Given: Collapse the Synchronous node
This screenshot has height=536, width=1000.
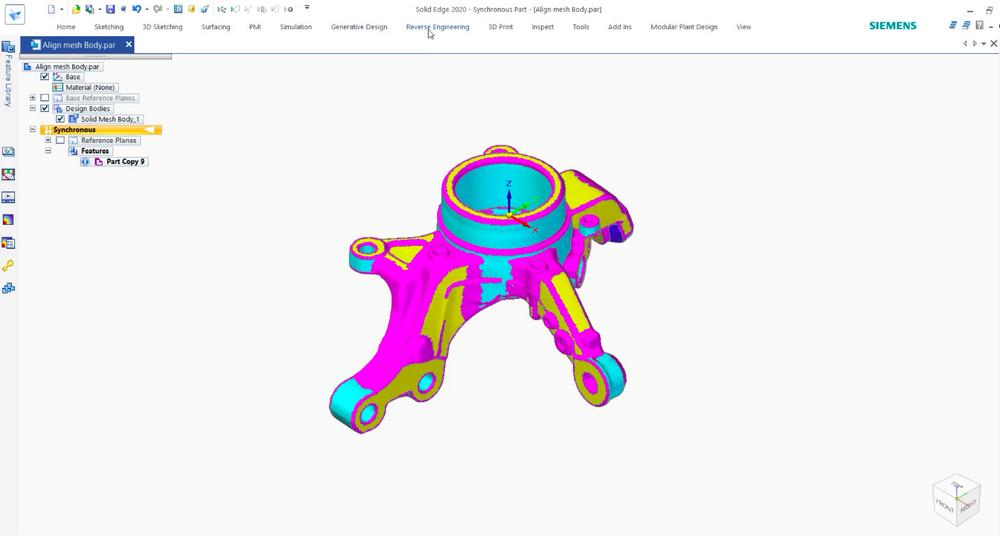Looking at the screenshot, I should (x=33, y=130).
